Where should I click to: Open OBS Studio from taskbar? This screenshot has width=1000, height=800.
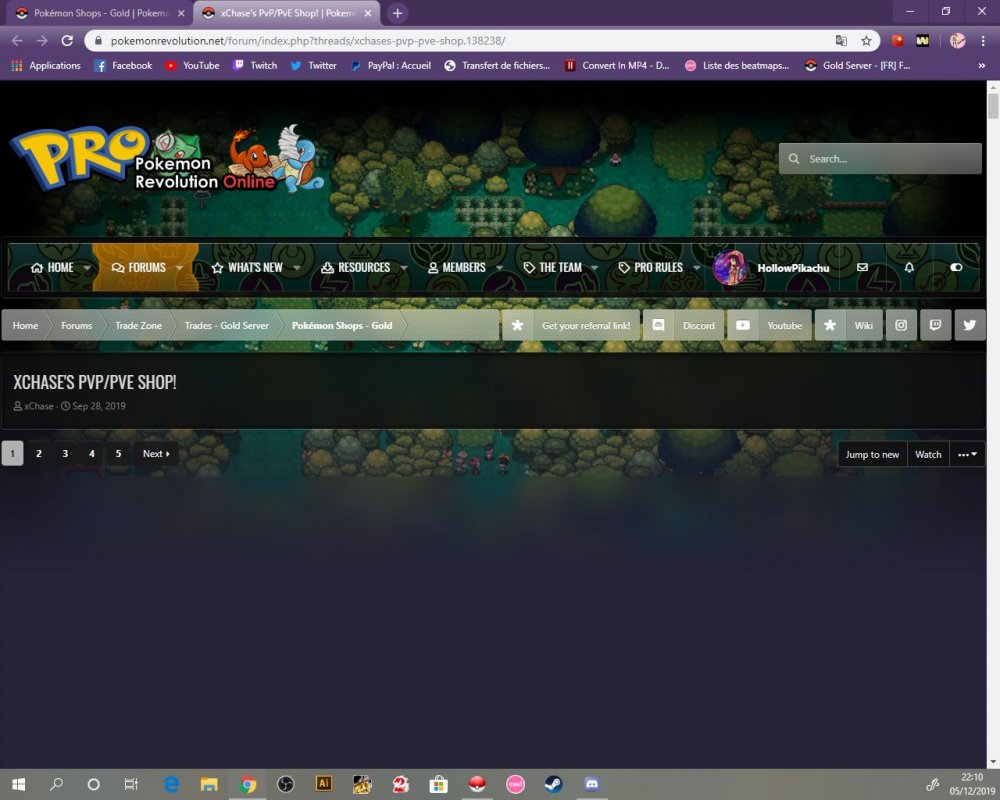(285, 784)
